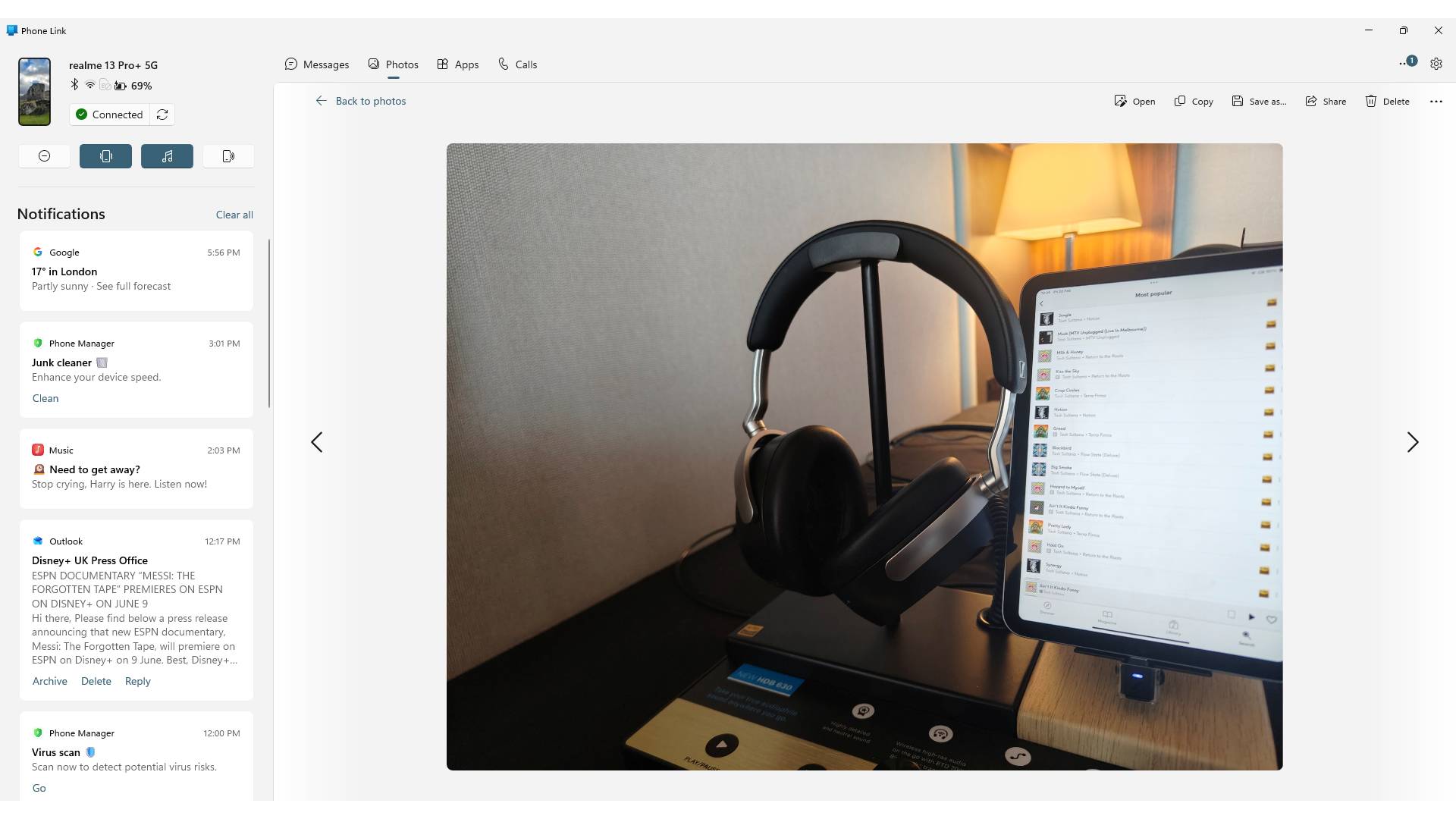Click the battery 69% indicator
The image size is (1456, 819).
click(133, 86)
